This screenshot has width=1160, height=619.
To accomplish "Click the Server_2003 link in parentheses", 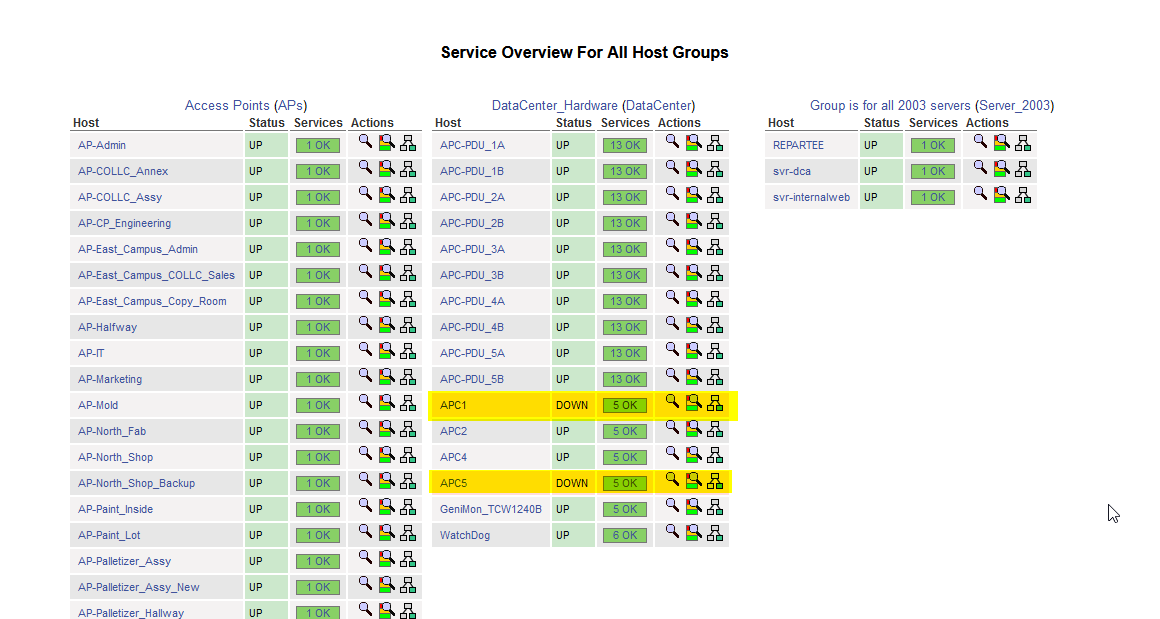I will coord(1014,105).
